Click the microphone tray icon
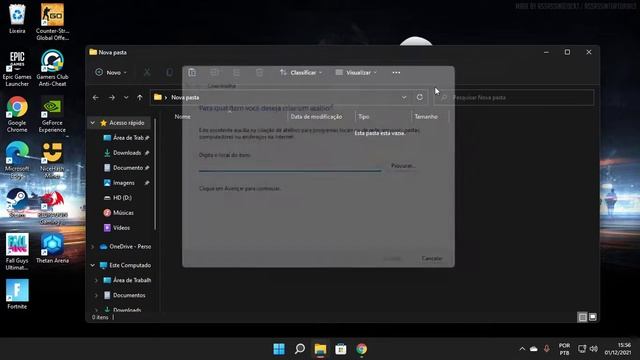Viewport: 640px width, 360px height. click(546, 349)
